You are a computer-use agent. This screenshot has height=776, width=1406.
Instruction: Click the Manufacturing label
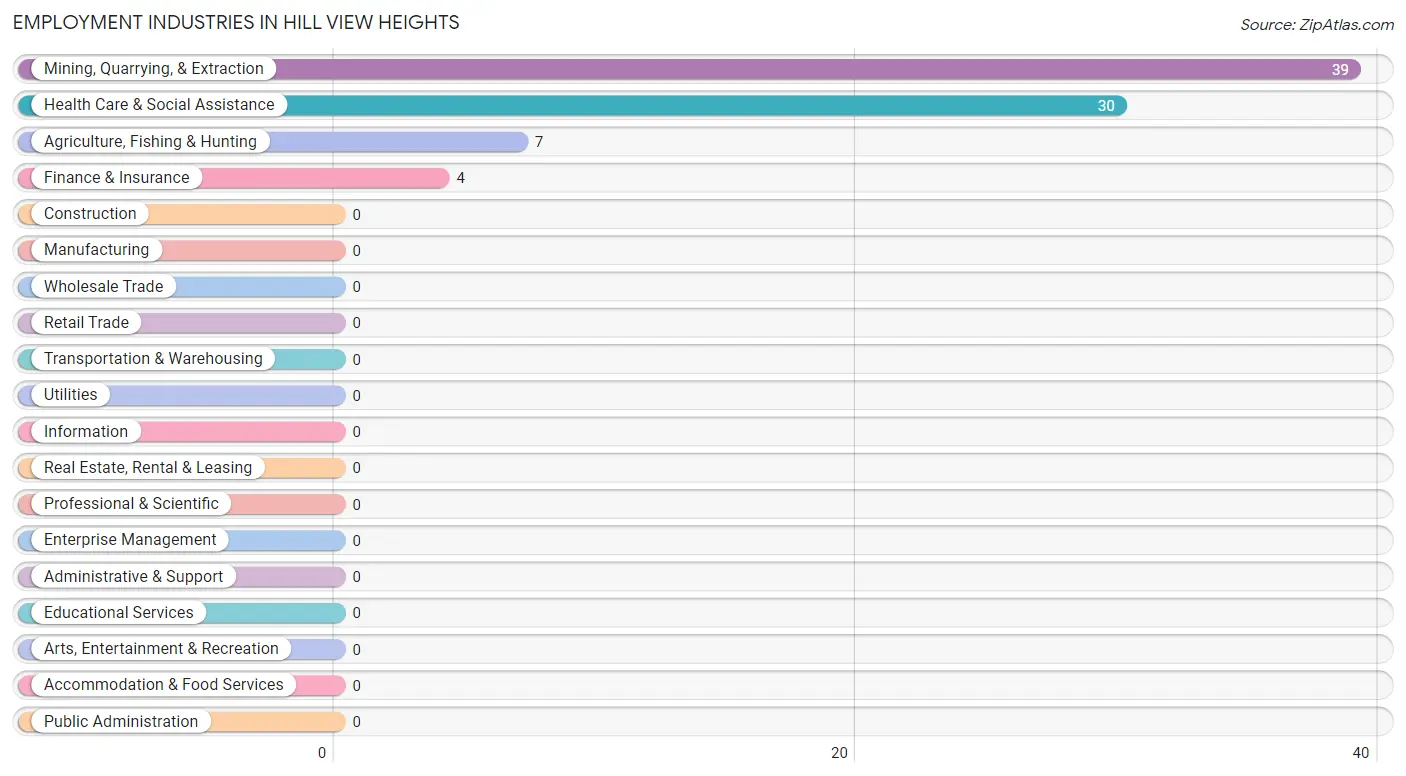pos(96,250)
